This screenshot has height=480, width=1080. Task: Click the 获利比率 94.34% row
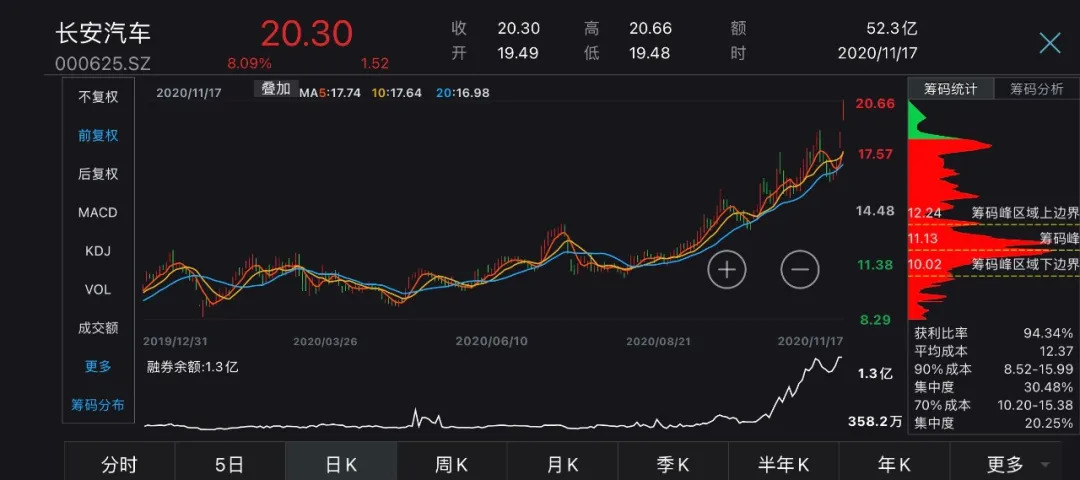pyautogui.click(x=993, y=333)
